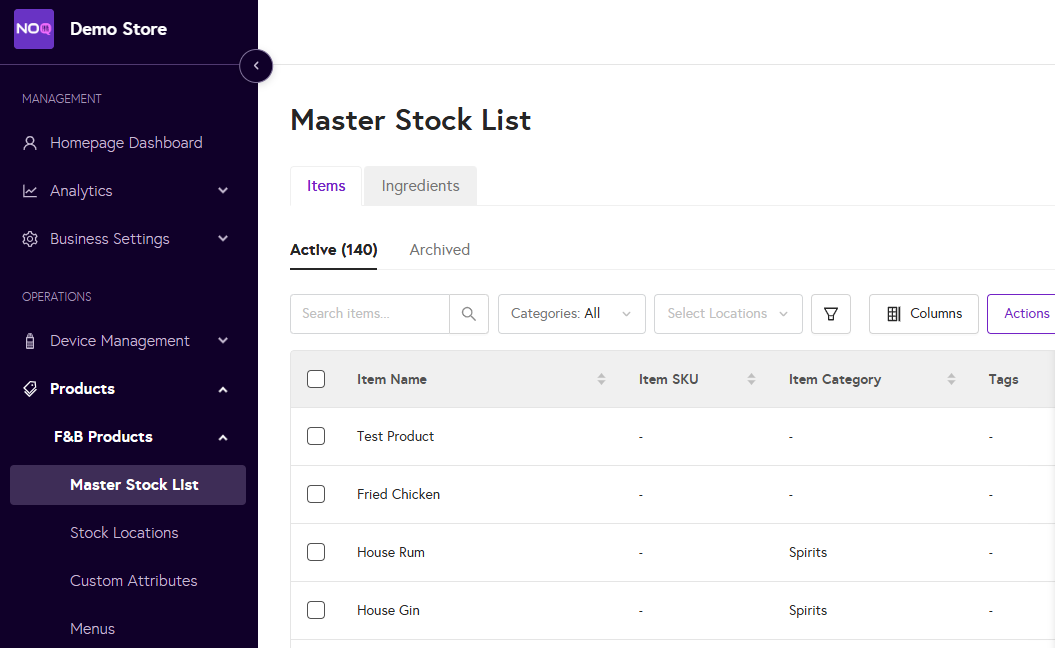Viewport: 1055px width, 648px height.
Task: Click into the Search items field
Action: point(370,314)
